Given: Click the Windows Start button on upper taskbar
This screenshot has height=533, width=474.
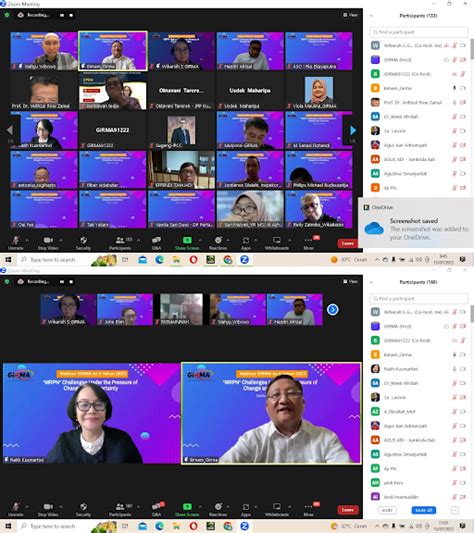Looking at the screenshot, I should (x=8, y=260).
